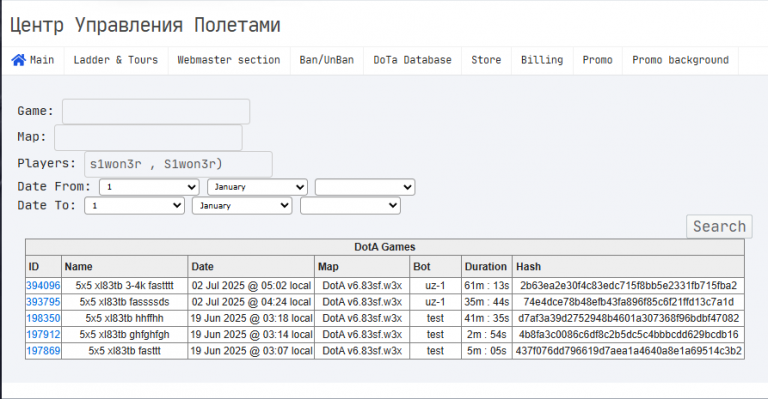Open the Ladder & Tours menu
Screen dimensions: 768x399
[116, 60]
